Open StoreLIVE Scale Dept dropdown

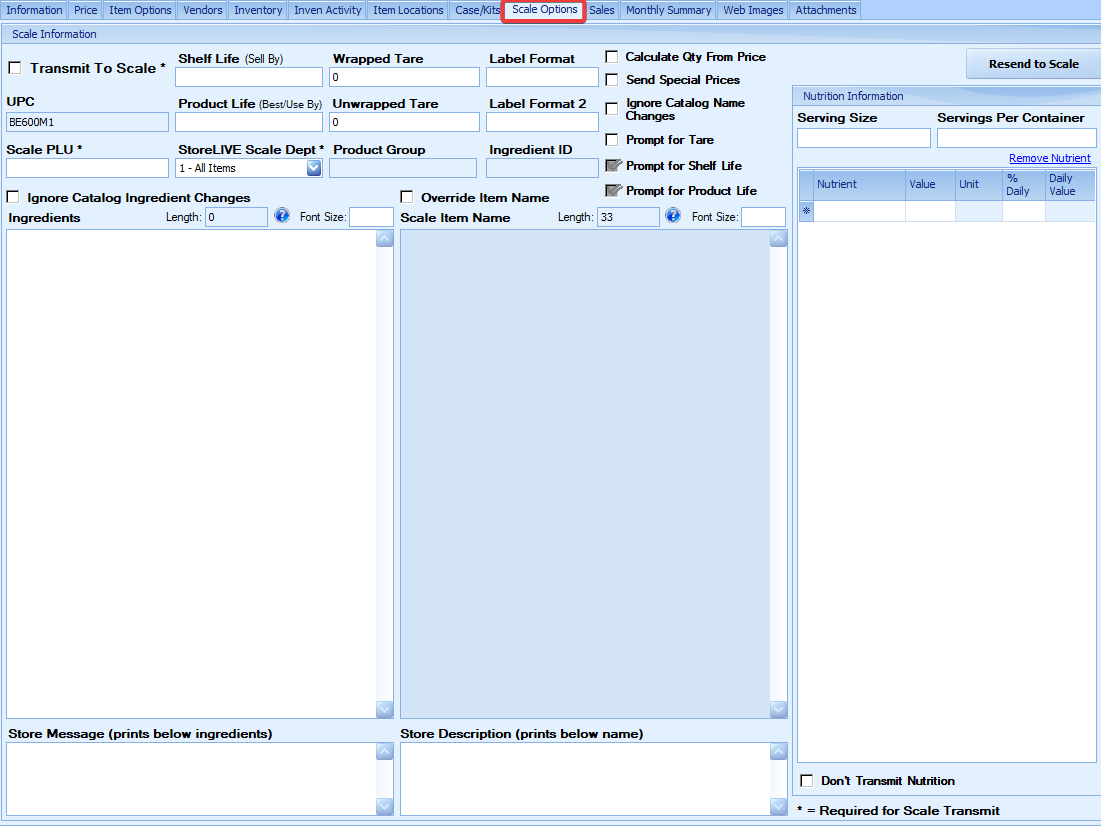click(314, 168)
